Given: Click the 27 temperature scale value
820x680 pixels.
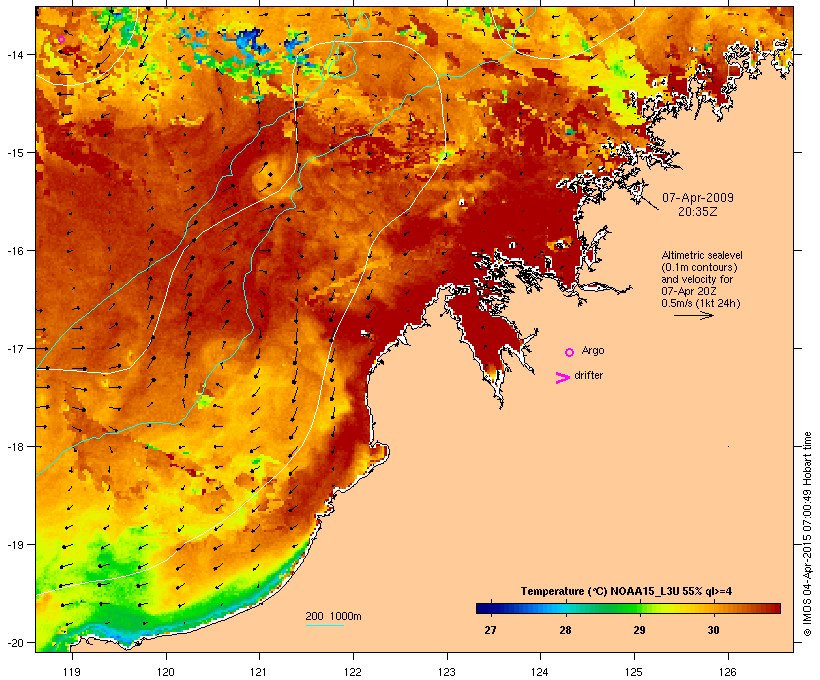Looking at the screenshot, I should pyautogui.click(x=490, y=630).
